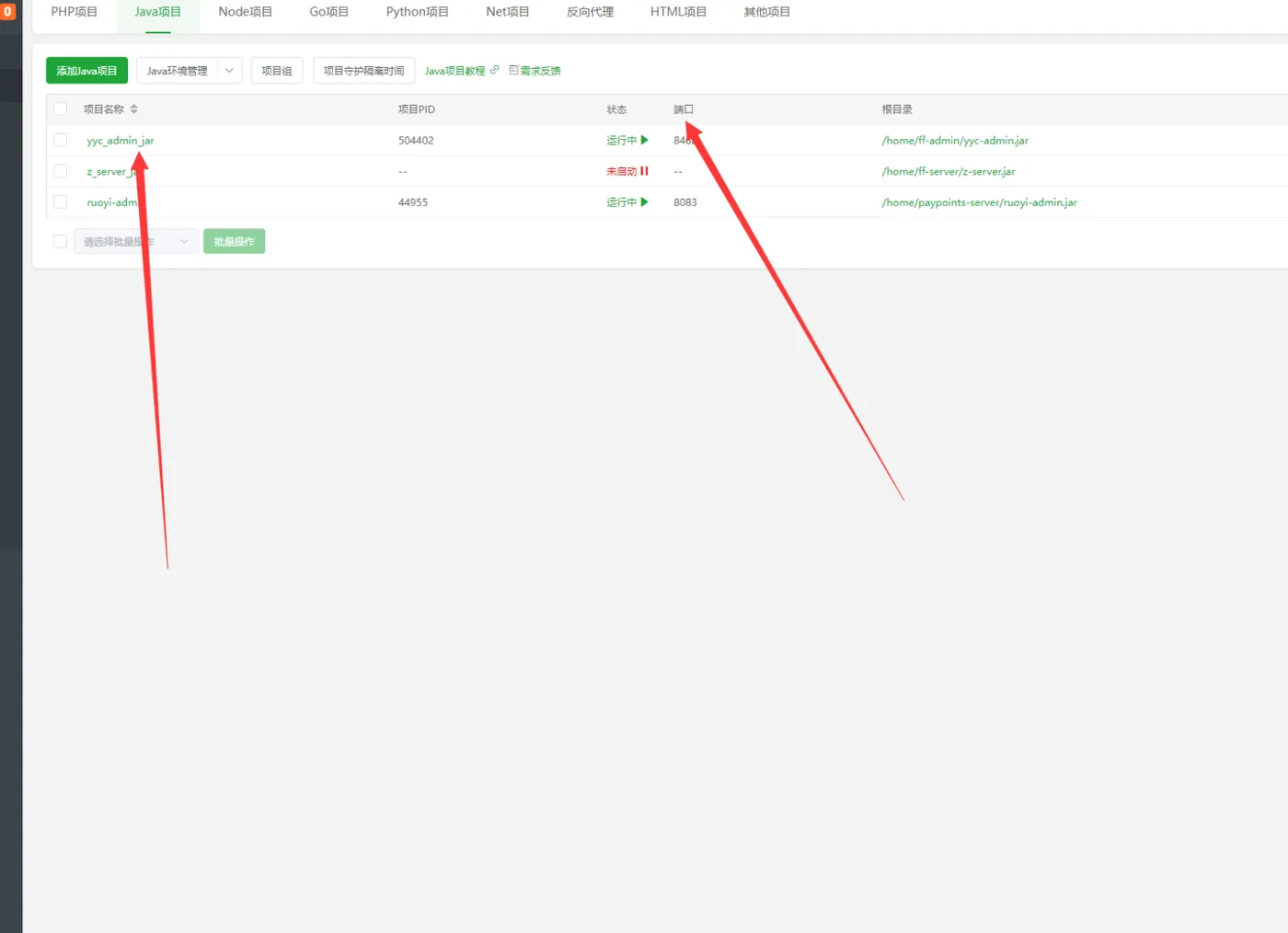Click the 添加Java项目 button
Viewport: 1288px width, 933px height.
click(x=86, y=71)
